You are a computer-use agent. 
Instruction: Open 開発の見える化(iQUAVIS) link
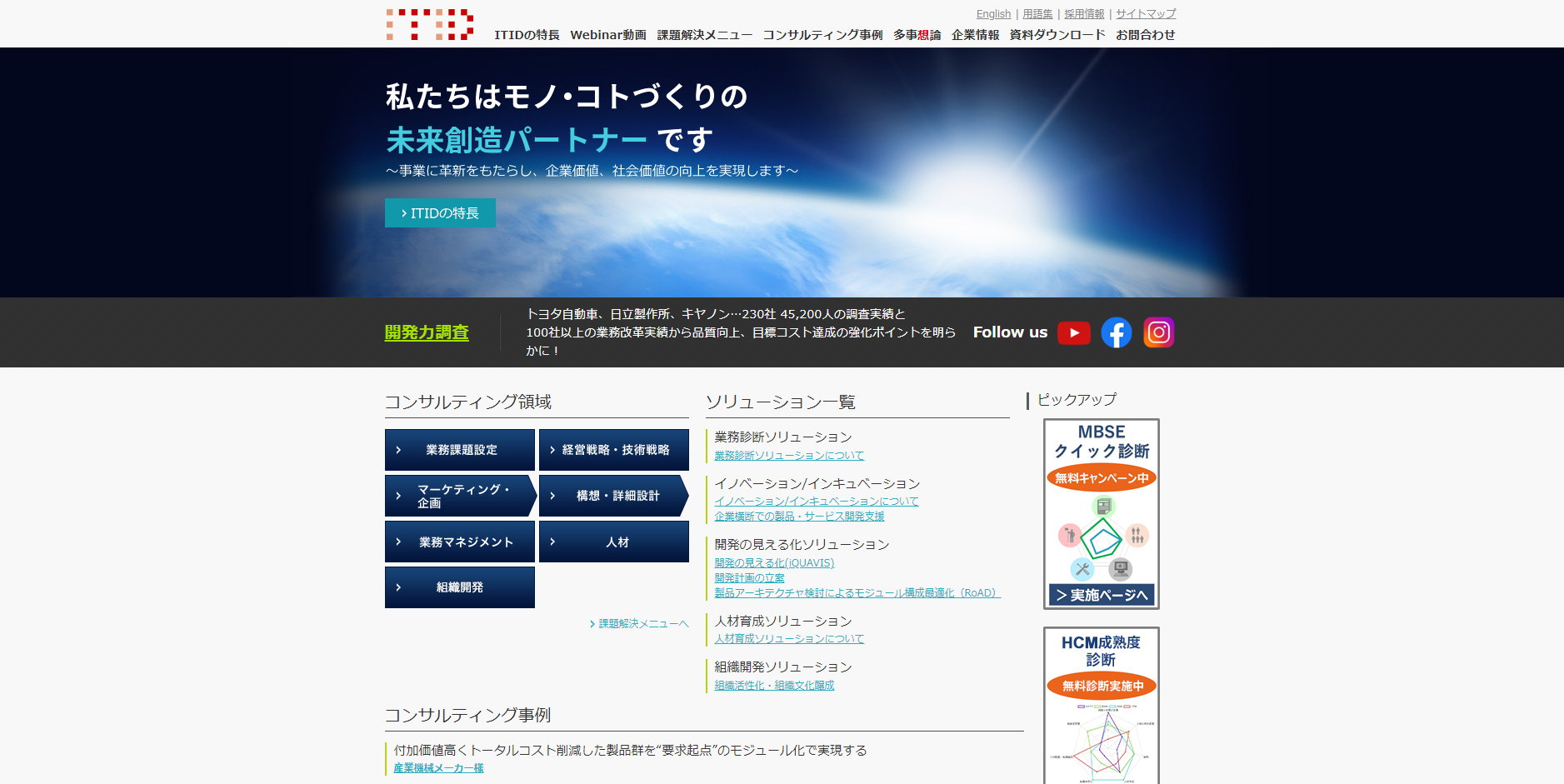(774, 563)
